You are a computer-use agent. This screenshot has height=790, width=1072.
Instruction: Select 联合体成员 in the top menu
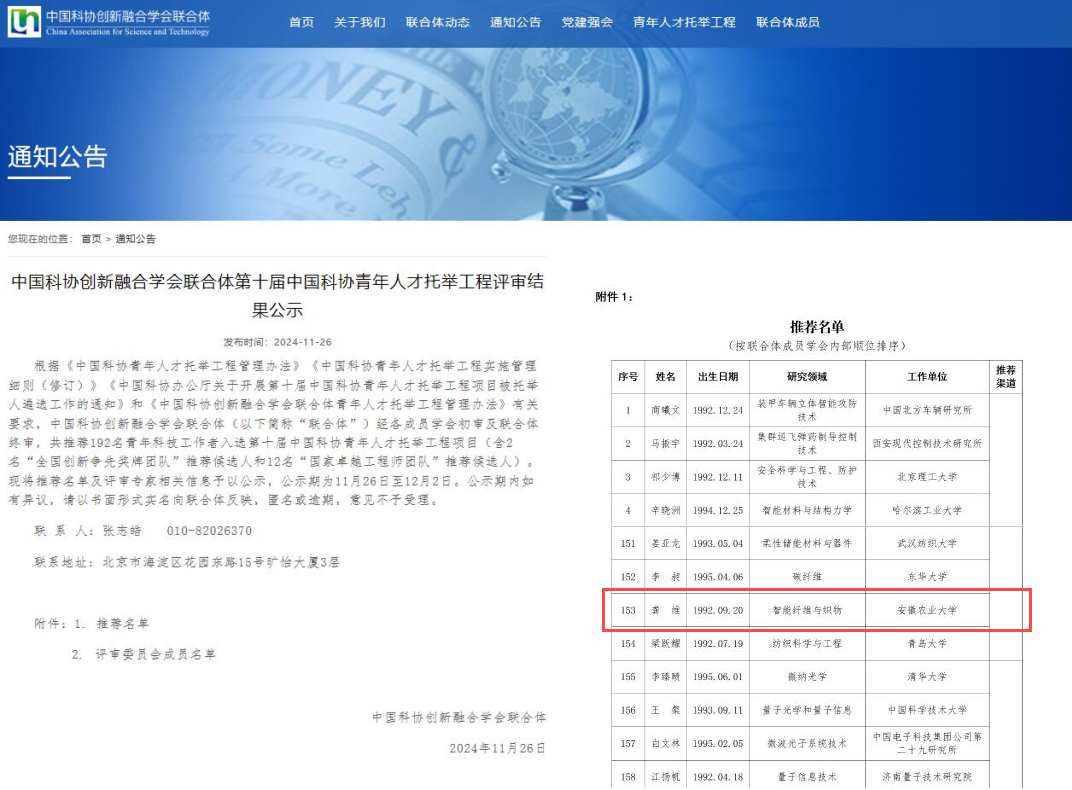pyautogui.click(x=787, y=22)
